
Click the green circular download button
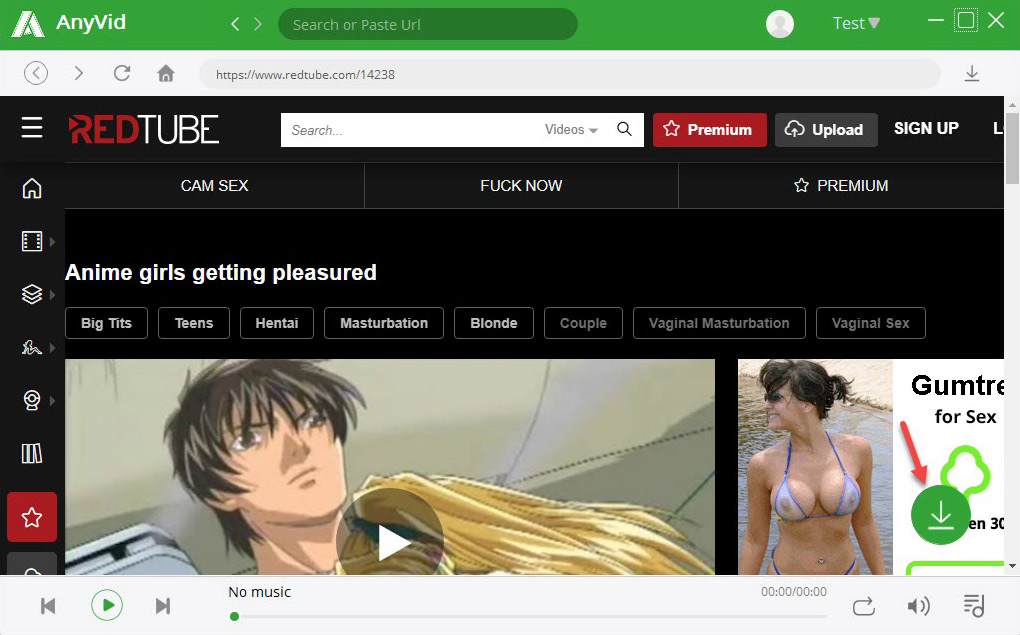(x=941, y=515)
